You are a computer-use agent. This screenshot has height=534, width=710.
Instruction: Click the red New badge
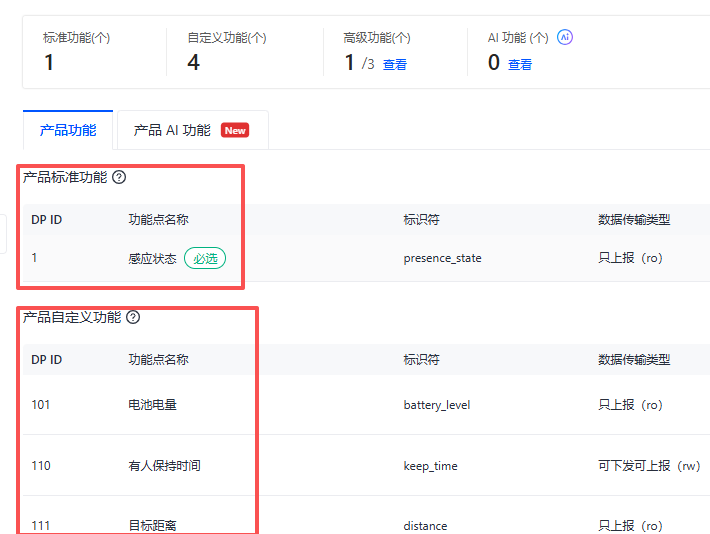[x=235, y=130]
